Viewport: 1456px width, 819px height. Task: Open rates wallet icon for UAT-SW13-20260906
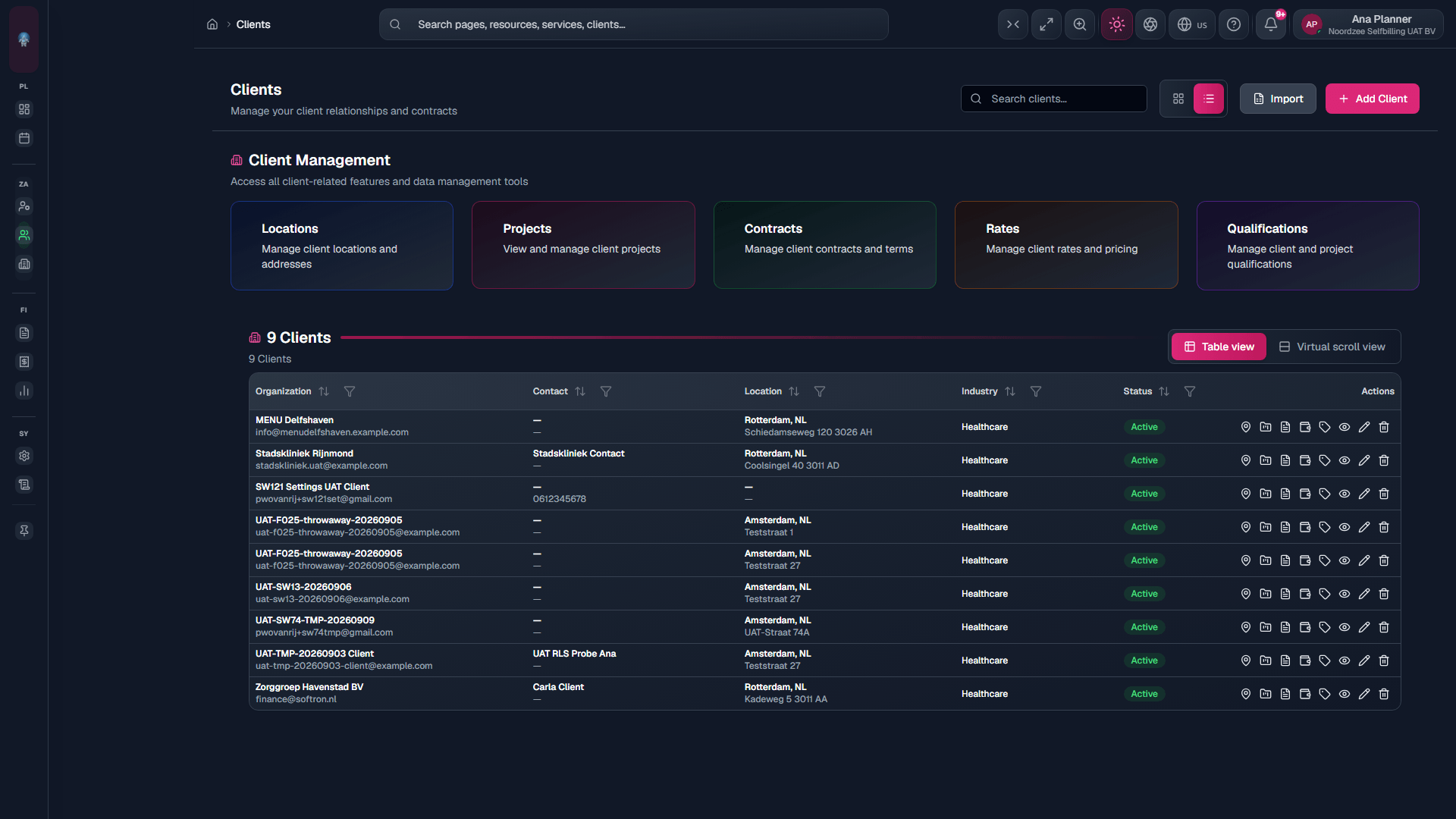(1304, 594)
